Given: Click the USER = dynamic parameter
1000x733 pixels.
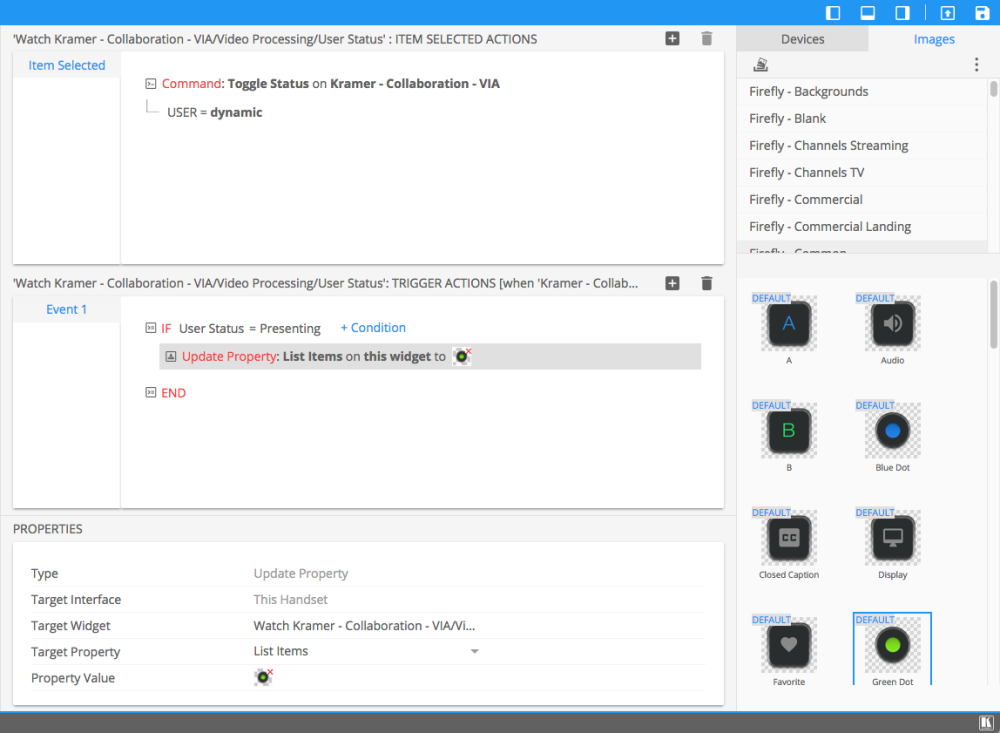Looking at the screenshot, I should tap(214, 112).
